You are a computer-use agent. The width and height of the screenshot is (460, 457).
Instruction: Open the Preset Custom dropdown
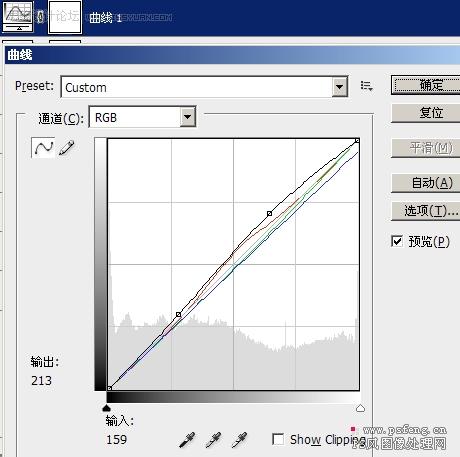[x=204, y=87]
